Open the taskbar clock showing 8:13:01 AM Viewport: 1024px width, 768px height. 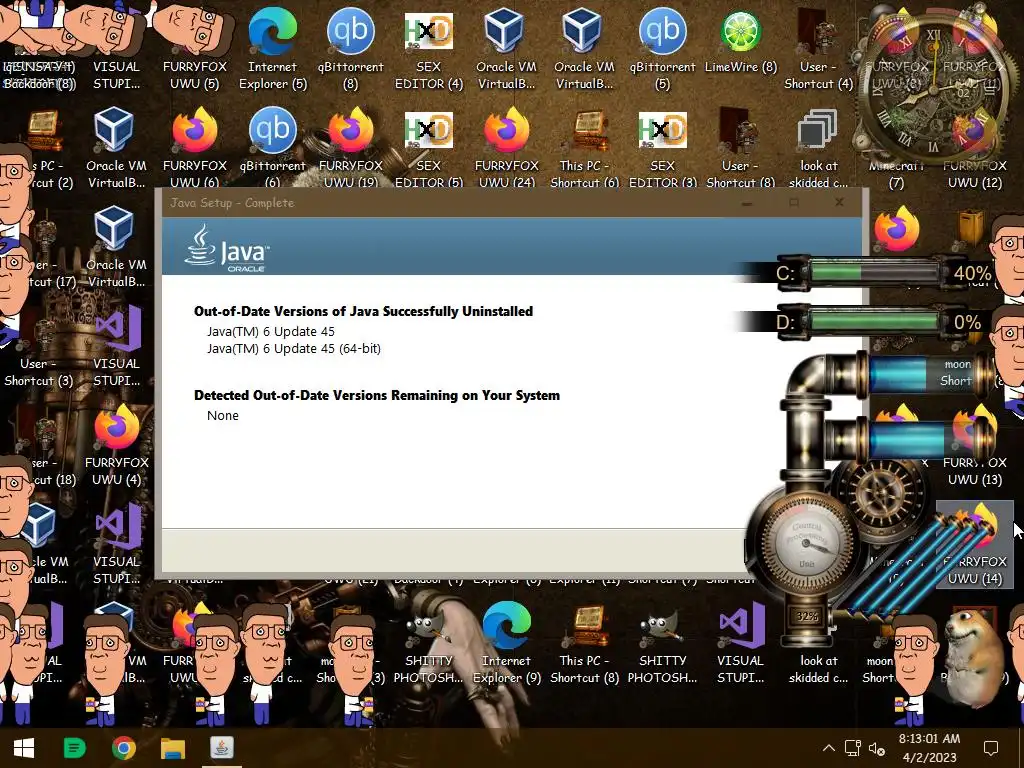(929, 748)
